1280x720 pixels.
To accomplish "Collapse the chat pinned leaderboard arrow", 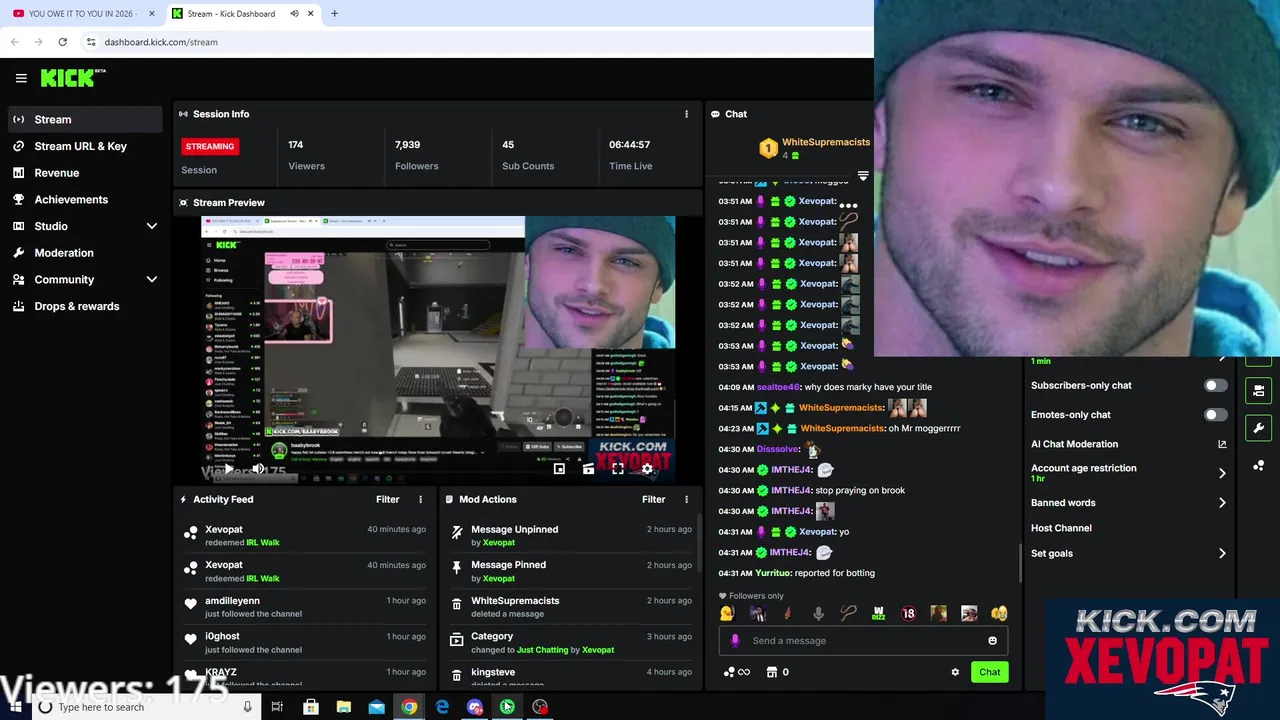I will [863, 176].
